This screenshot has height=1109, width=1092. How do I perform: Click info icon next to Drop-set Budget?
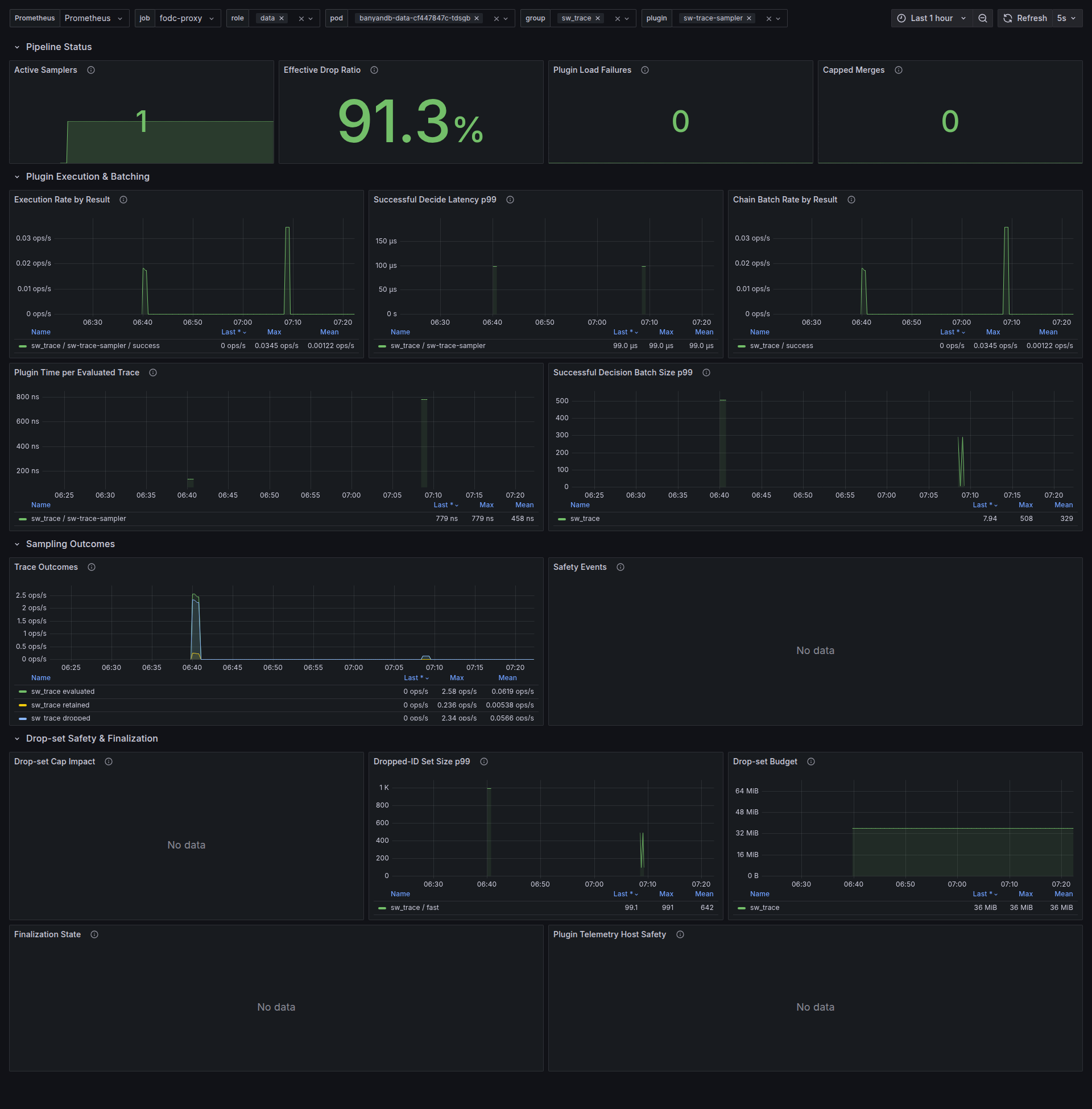pos(810,762)
